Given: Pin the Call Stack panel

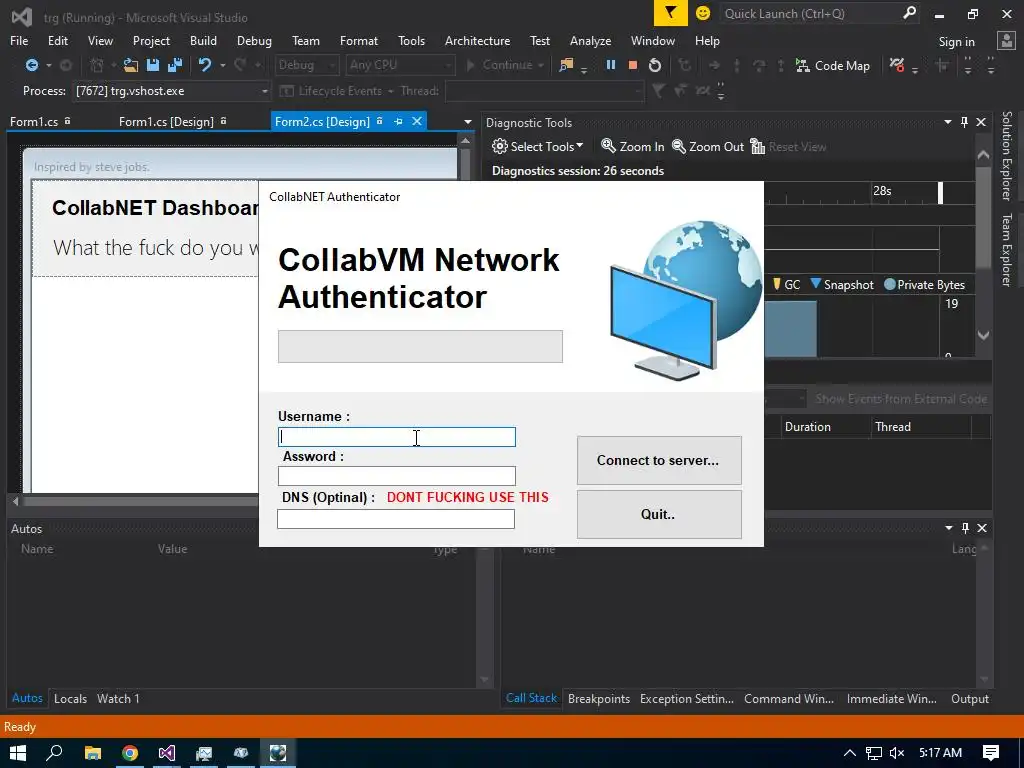Looking at the screenshot, I should [x=965, y=528].
